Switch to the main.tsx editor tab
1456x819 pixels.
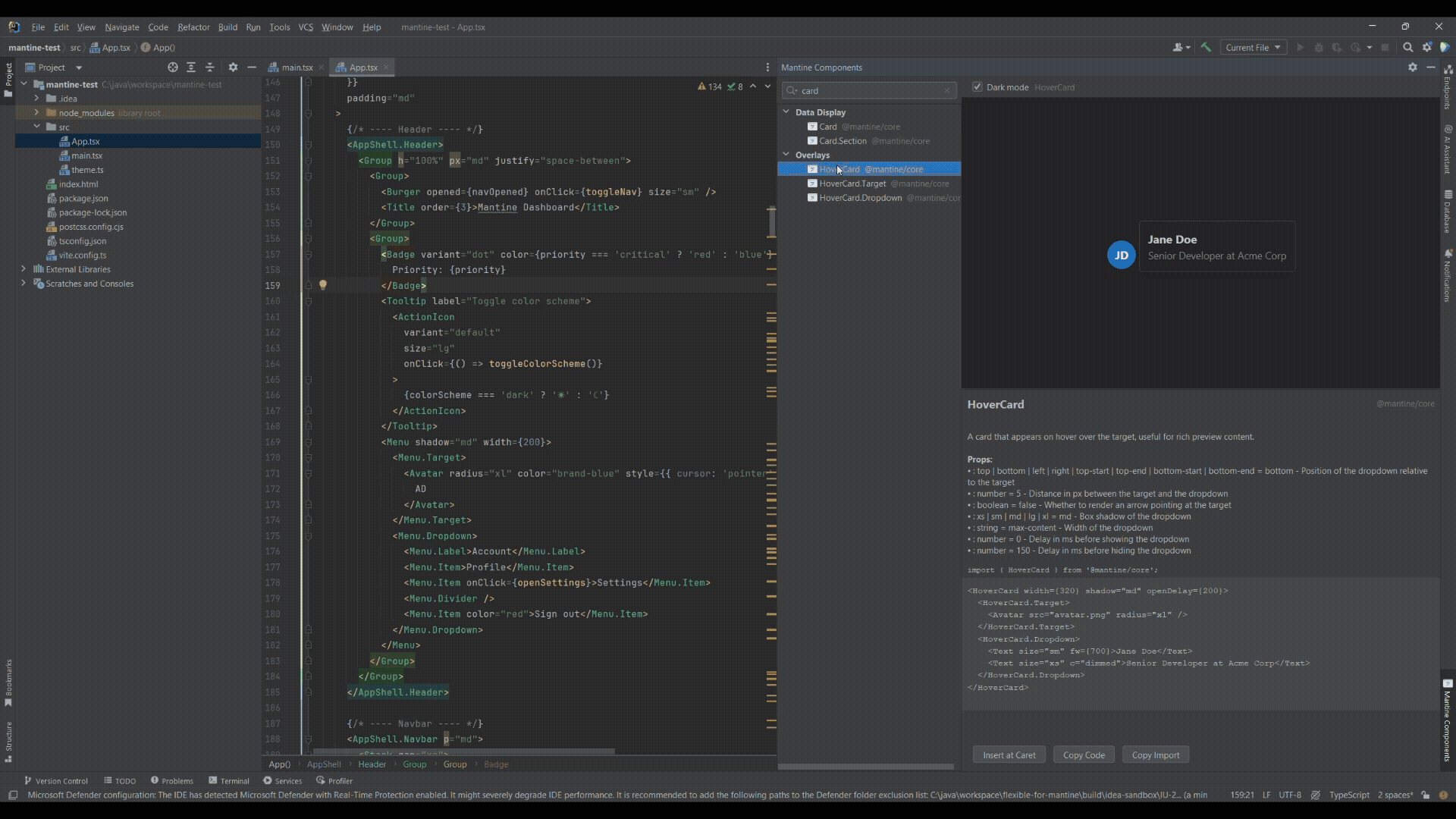coord(297,67)
